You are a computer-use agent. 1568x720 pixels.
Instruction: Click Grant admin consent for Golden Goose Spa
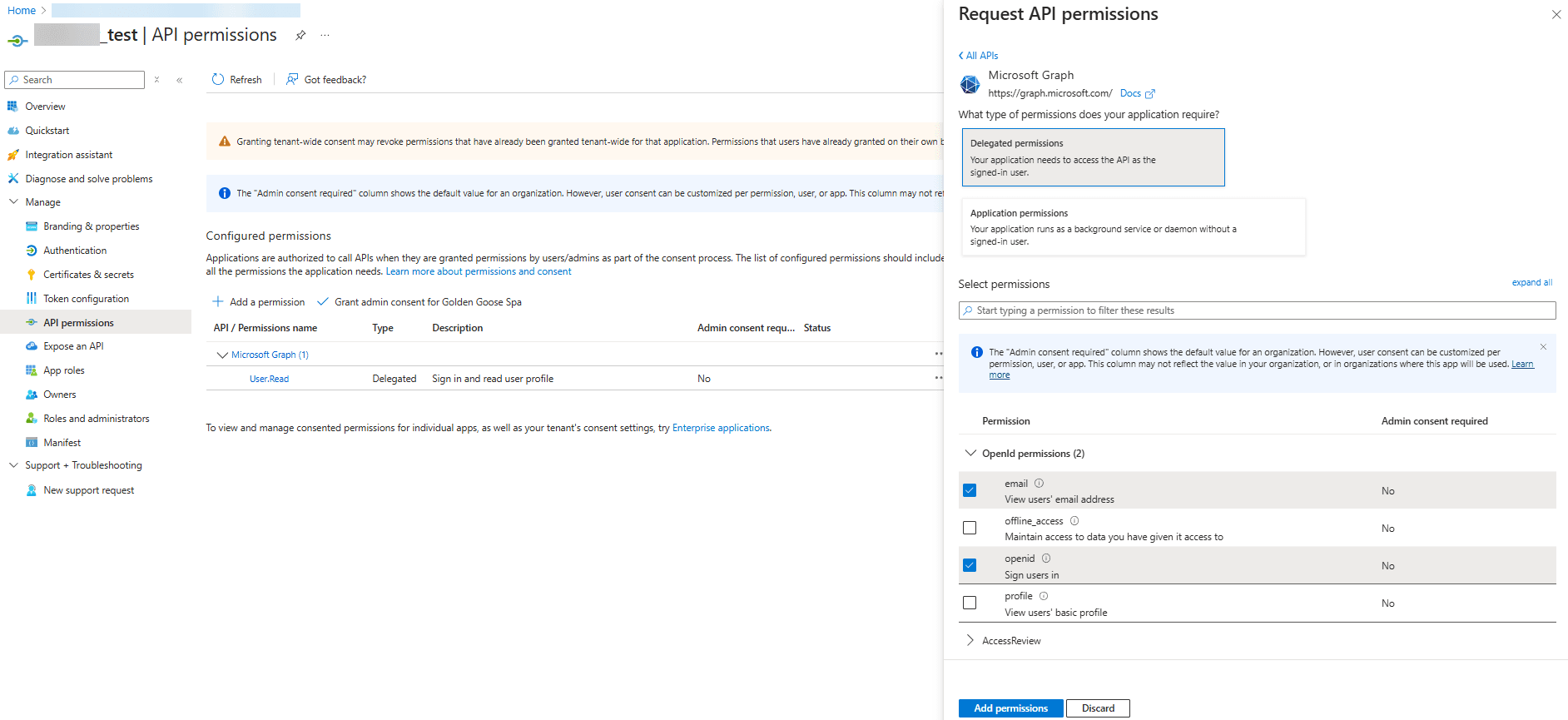(419, 301)
